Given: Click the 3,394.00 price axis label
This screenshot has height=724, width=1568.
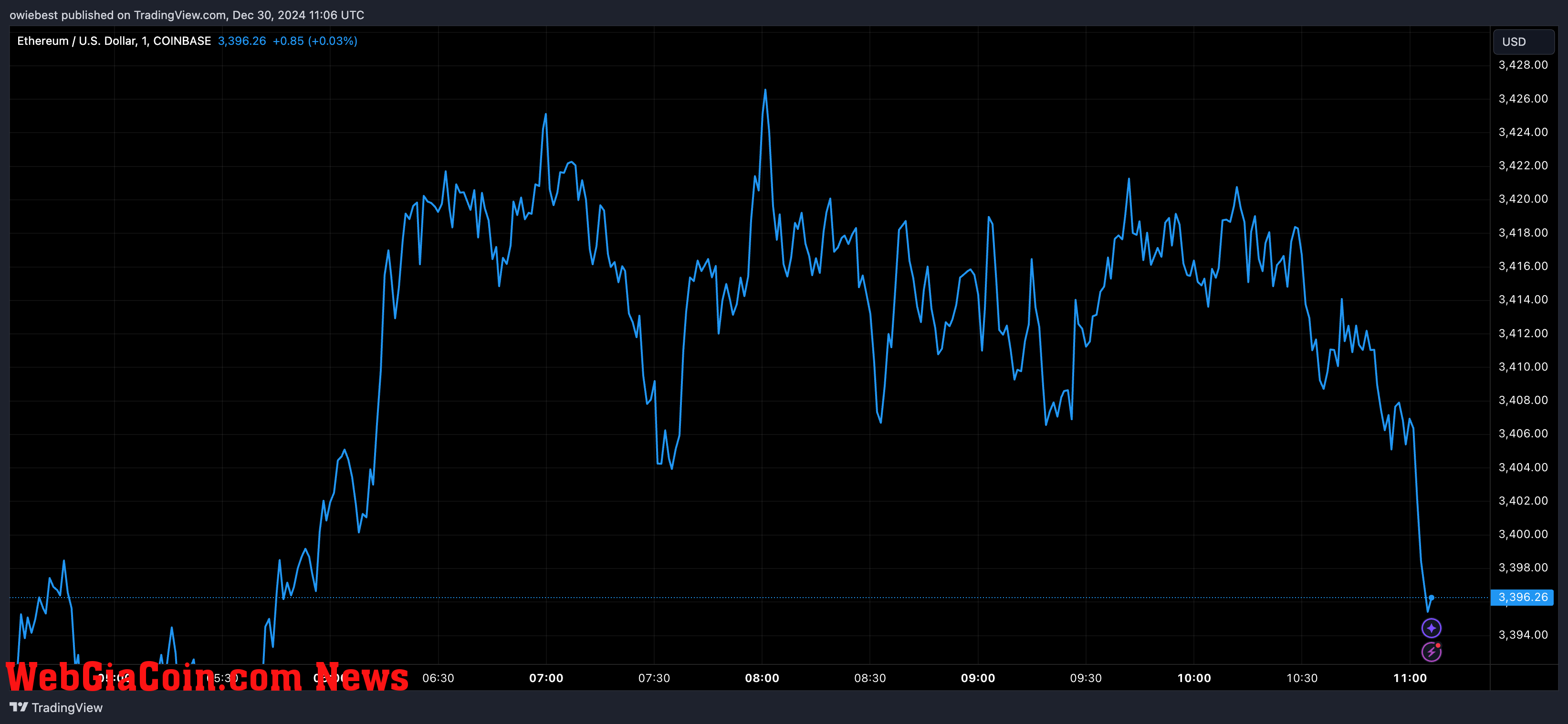Looking at the screenshot, I should pyautogui.click(x=1523, y=634).
